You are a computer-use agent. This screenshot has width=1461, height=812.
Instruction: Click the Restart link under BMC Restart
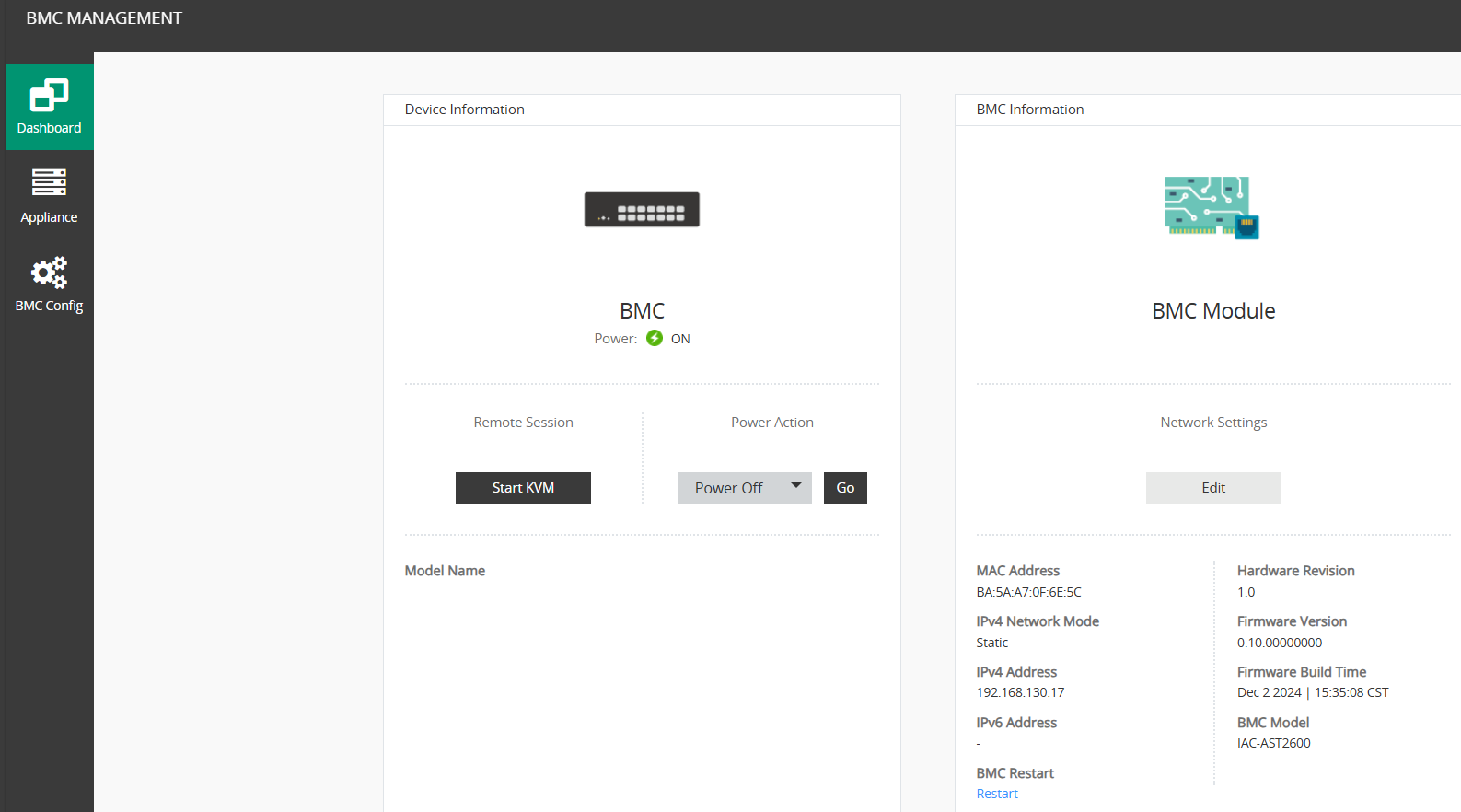[x=997, y=794]
